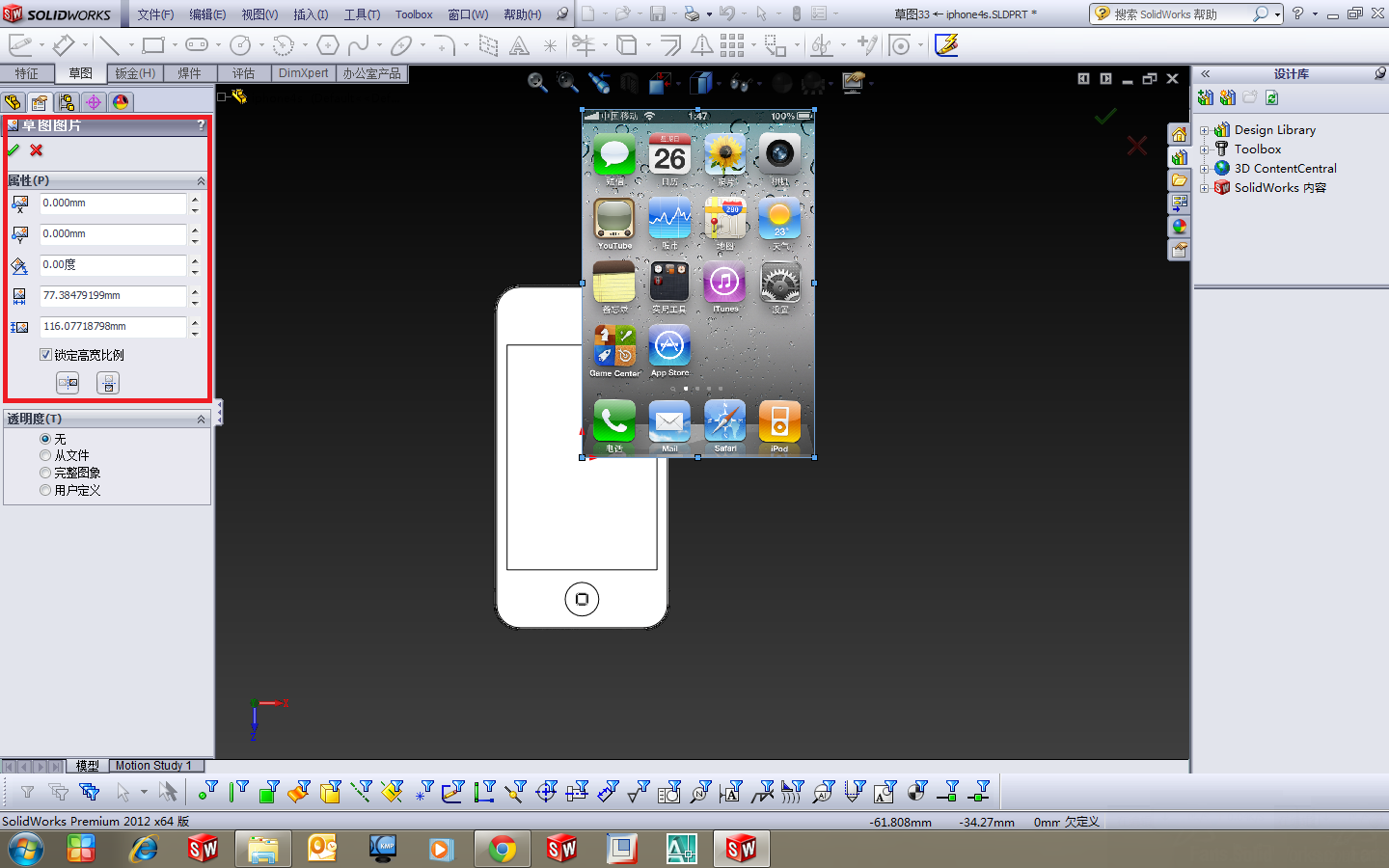1389x868 pixels.
Task: Click the 116.07718798mm height field
Action: (113, 327)
